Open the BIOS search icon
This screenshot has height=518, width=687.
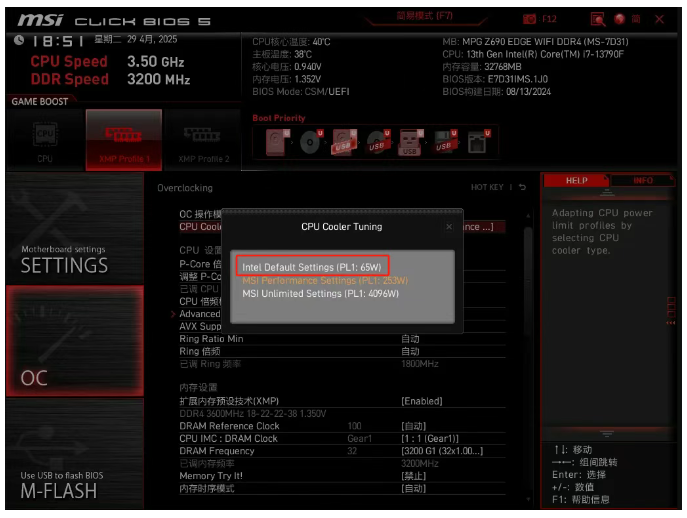point(598,19)
